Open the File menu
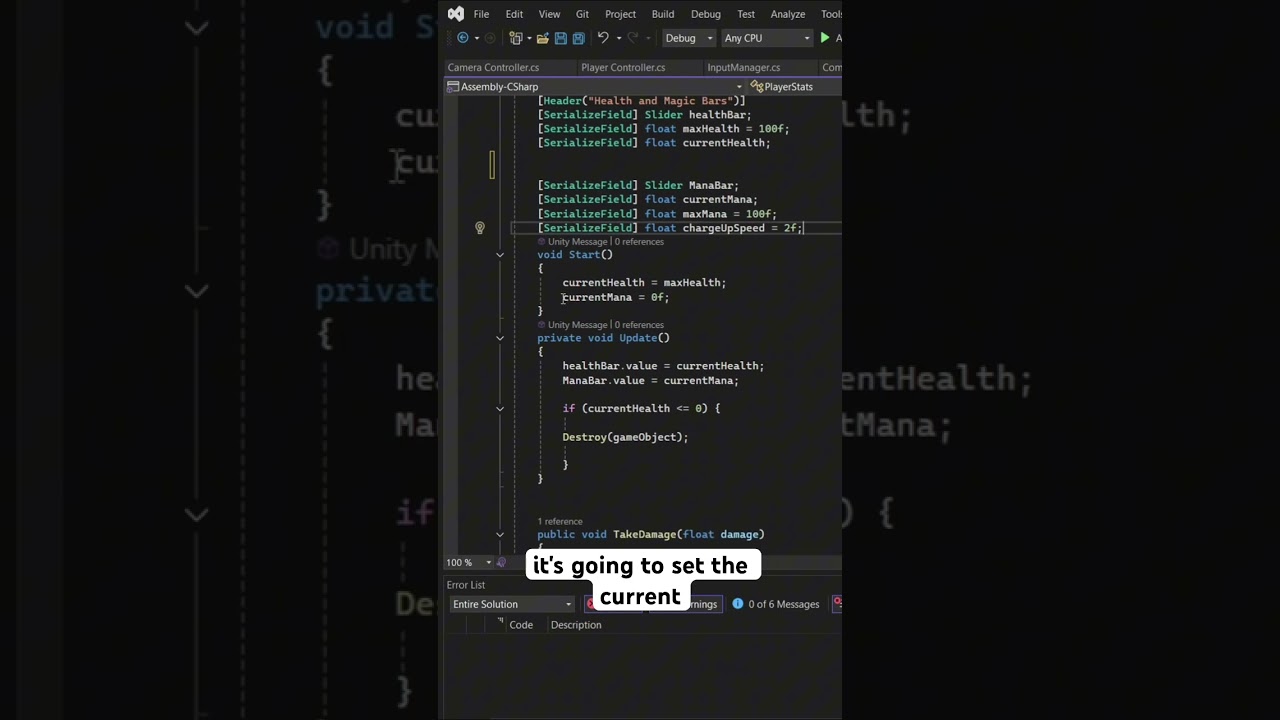This screenshot has height=720, width=1280. (481, 14)
